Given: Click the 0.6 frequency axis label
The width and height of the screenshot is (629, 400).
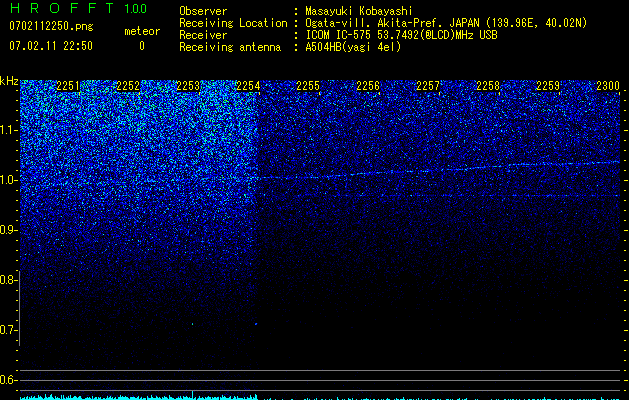Looking at the screenshot, I should (9, 380).
